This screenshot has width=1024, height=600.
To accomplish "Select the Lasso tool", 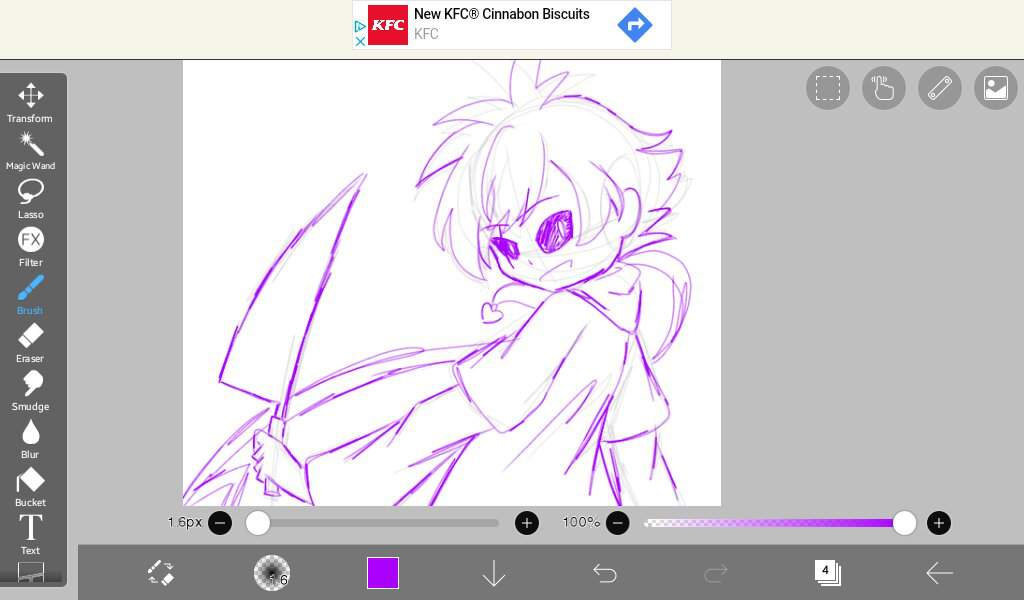I will click(x=30, y=199).
